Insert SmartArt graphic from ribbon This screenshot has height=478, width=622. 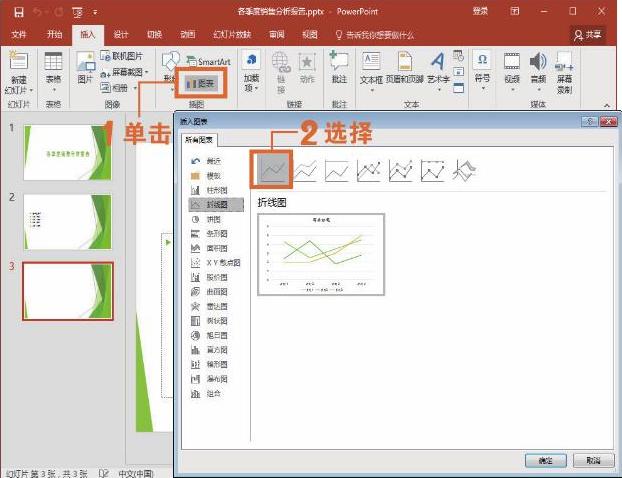(x=209, y=61)
